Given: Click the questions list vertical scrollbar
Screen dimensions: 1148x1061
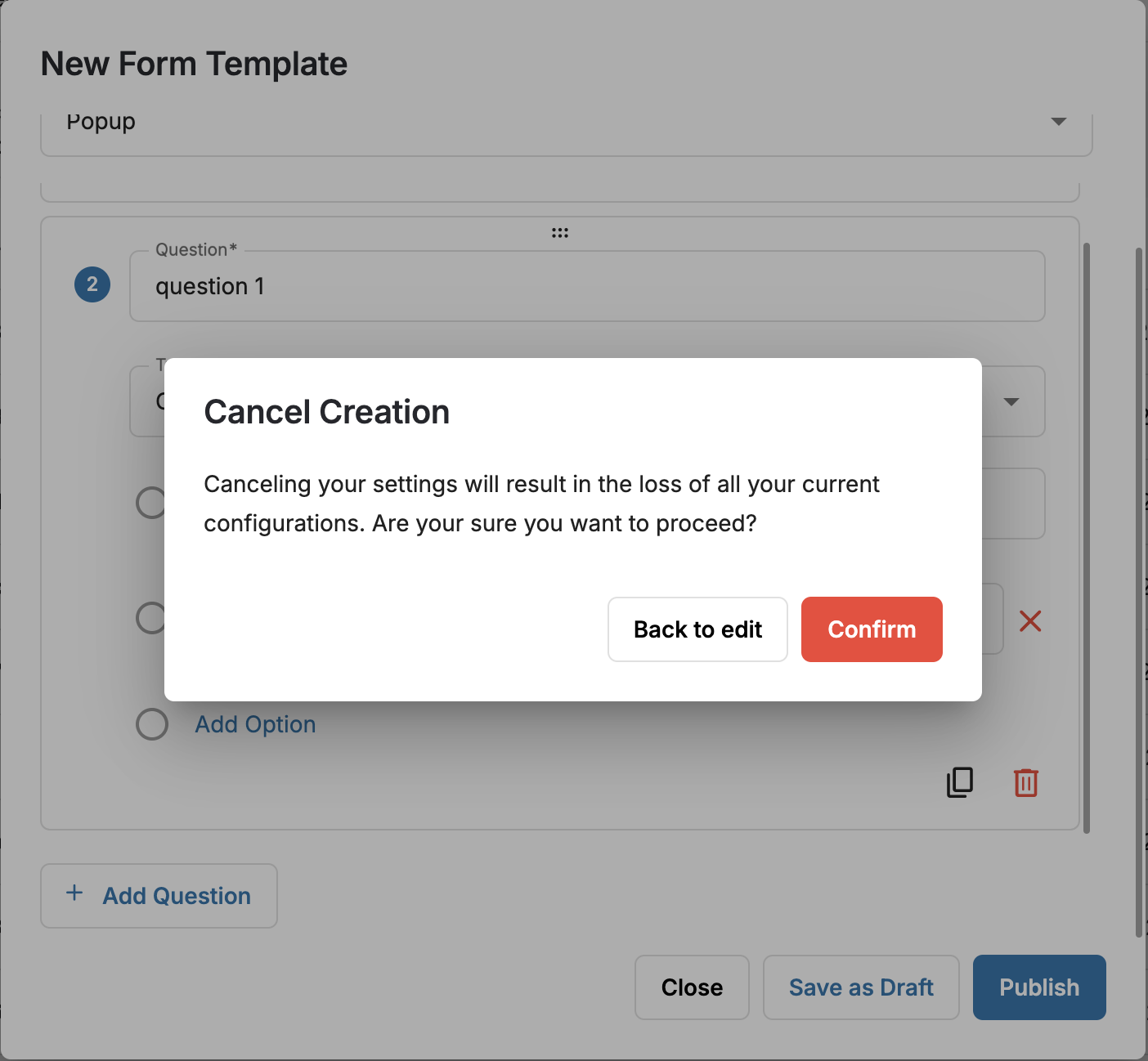Looking at the screenshot, I should [1087, 538].
